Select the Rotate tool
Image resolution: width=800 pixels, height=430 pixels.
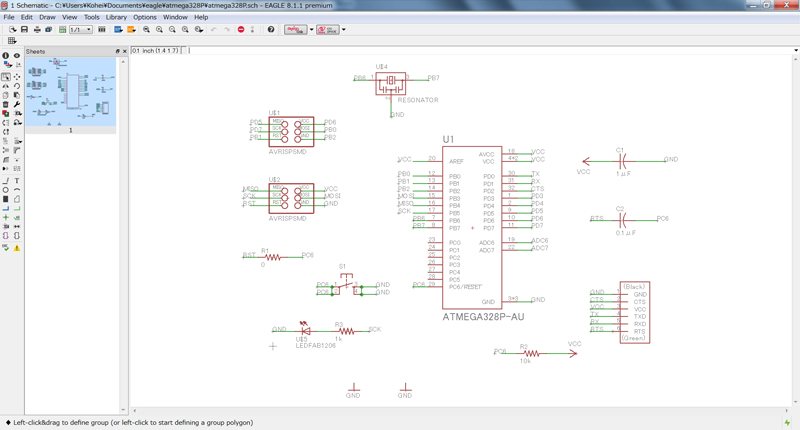click(x=17, y=86)
